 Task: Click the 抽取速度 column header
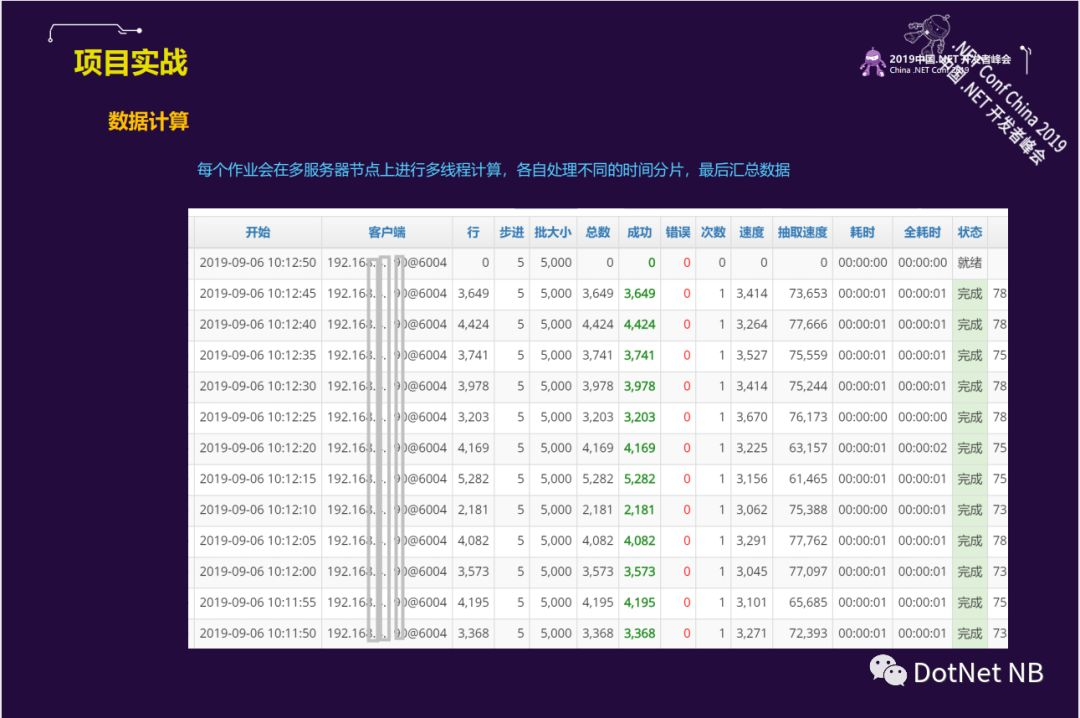point(802,232)
